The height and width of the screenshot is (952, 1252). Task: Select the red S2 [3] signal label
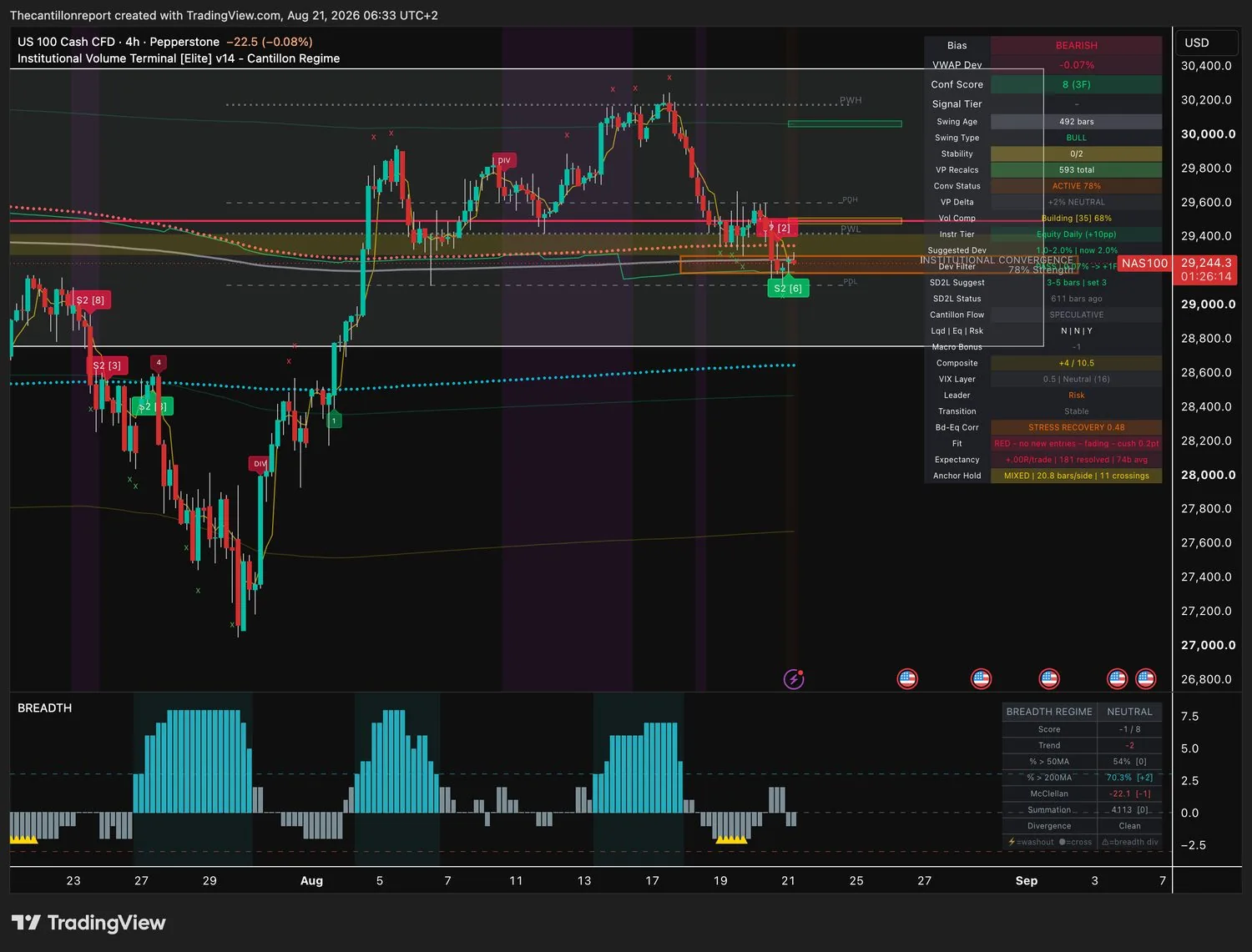(107, 365)
